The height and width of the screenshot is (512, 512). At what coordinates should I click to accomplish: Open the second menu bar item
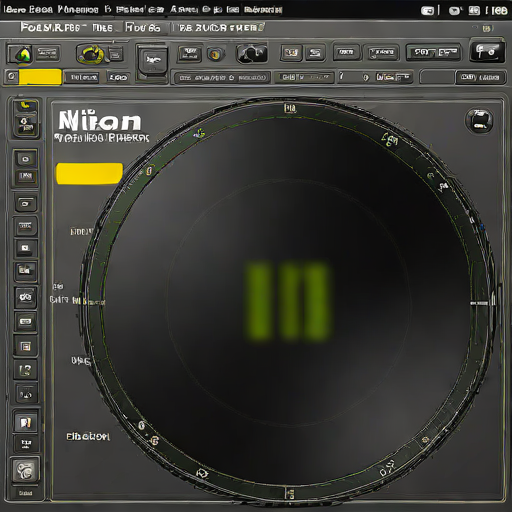pyautogui.click(x=78, y=9)
